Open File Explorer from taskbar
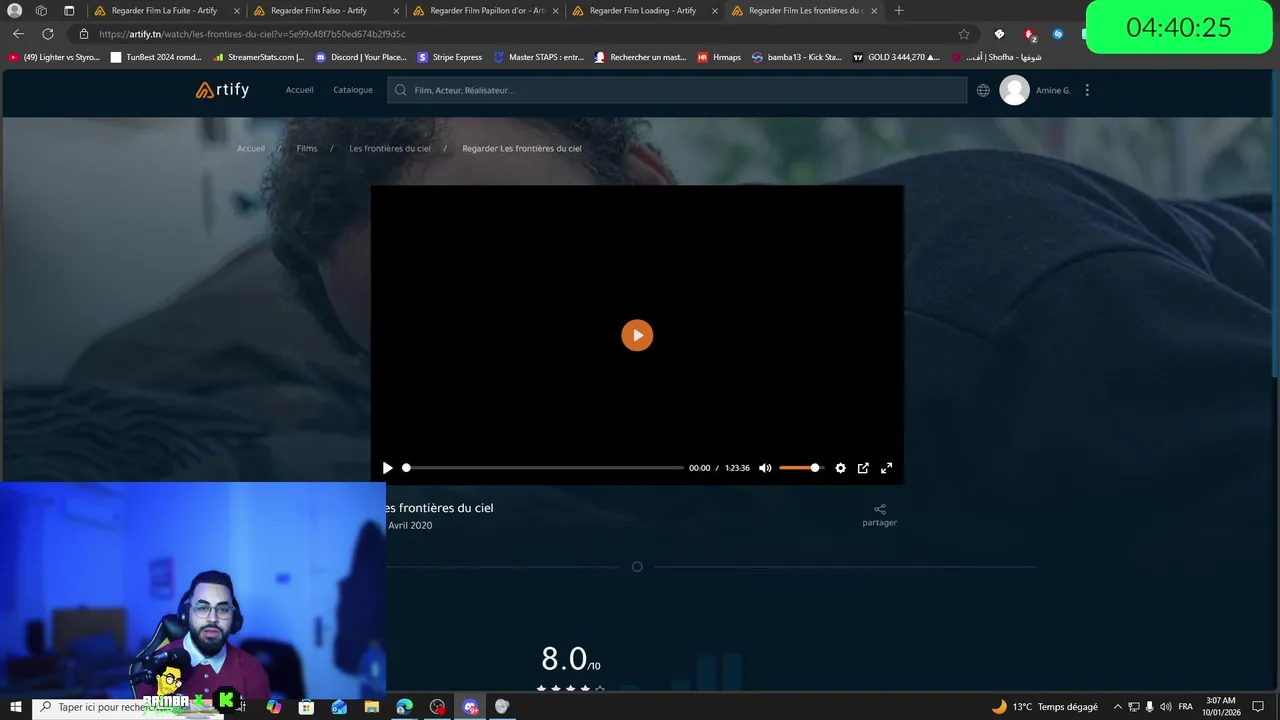This screenshot has height=720, width=1280. point(372,707)
